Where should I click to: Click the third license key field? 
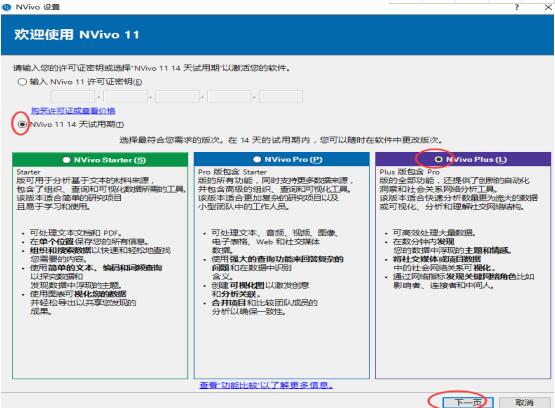pyautogui.click(x=177, y=97)
